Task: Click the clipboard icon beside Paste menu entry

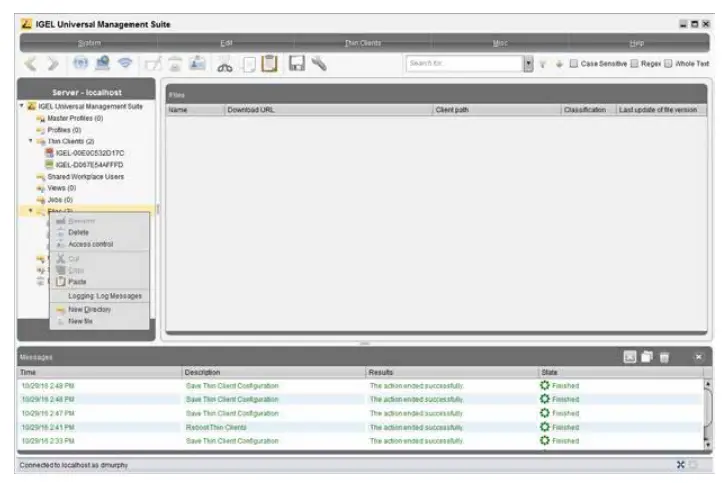Action: pos(60,281)
